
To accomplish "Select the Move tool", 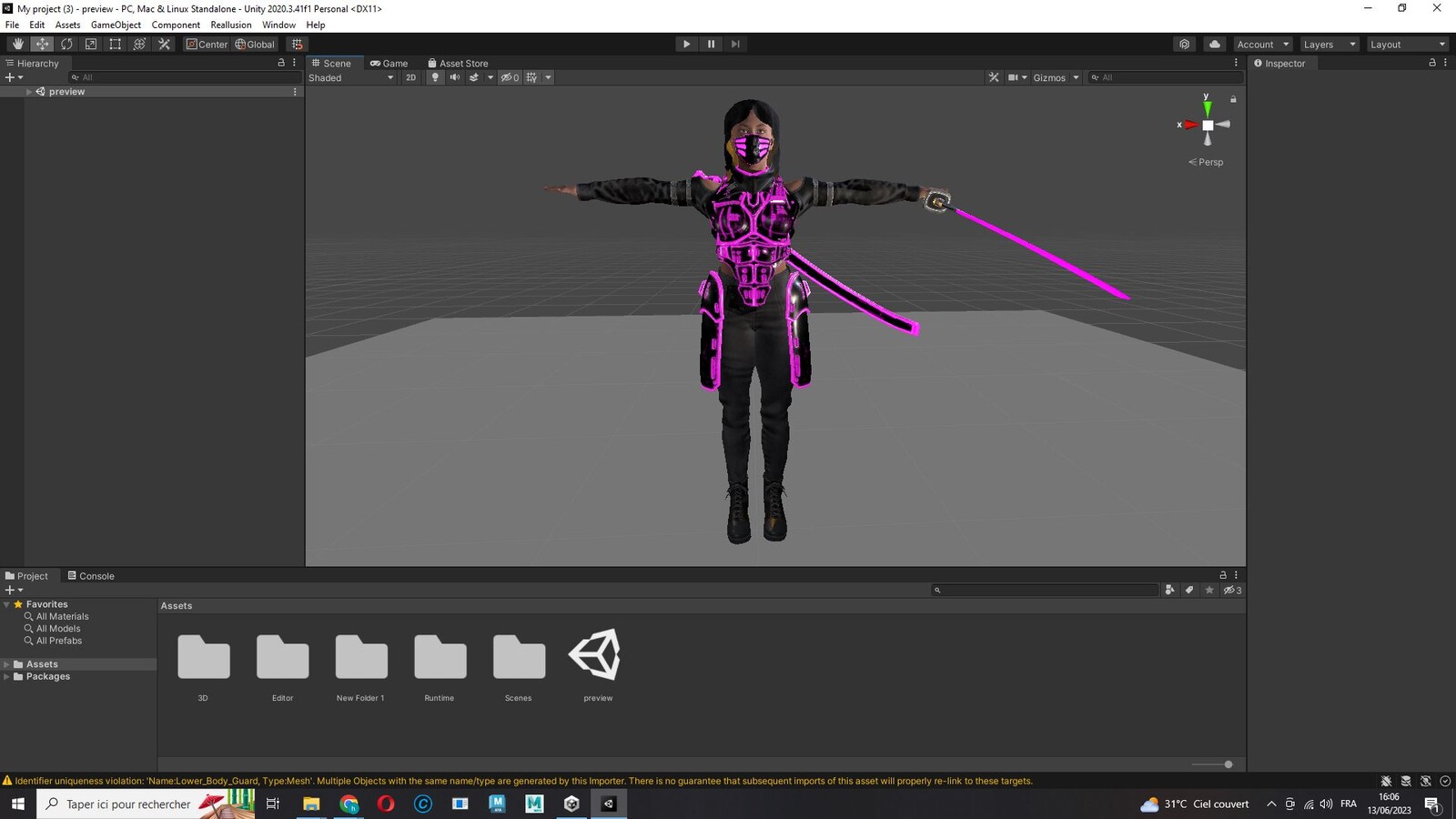I will [42, 44].
